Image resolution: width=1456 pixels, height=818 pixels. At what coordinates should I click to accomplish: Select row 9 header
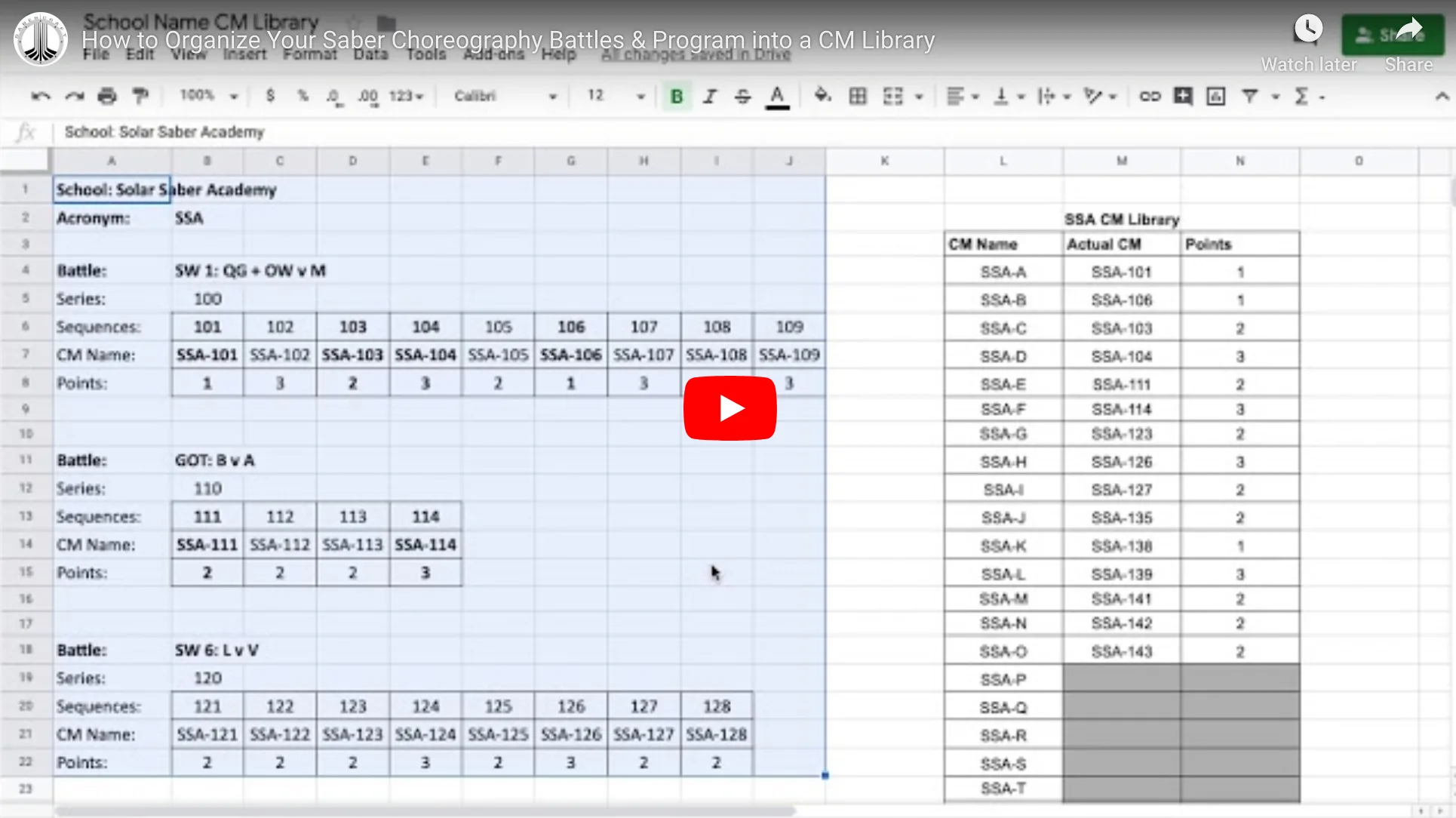pyautogui.click(x=26, y=408)
